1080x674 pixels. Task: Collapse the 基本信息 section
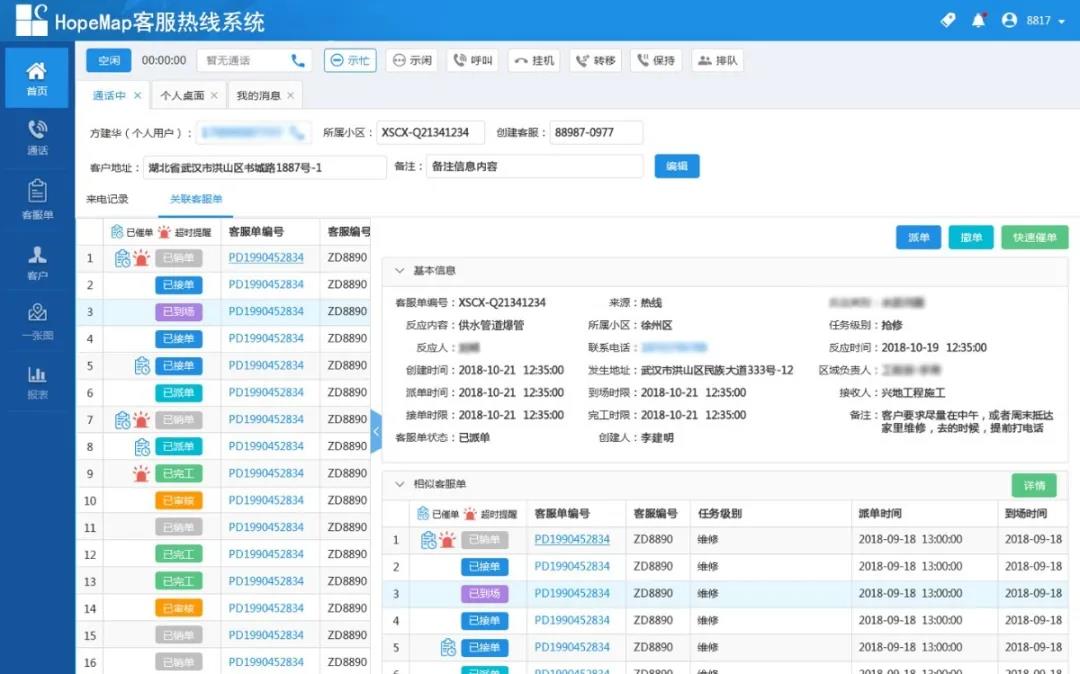tap(399, 271)
